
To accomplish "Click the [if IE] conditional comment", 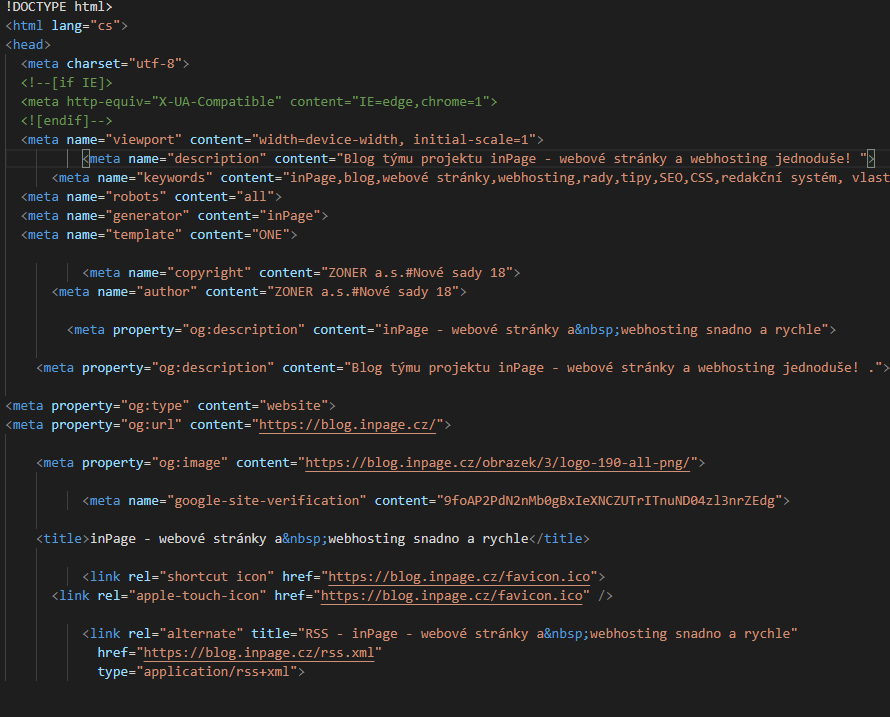I will (x=66, y=83).
